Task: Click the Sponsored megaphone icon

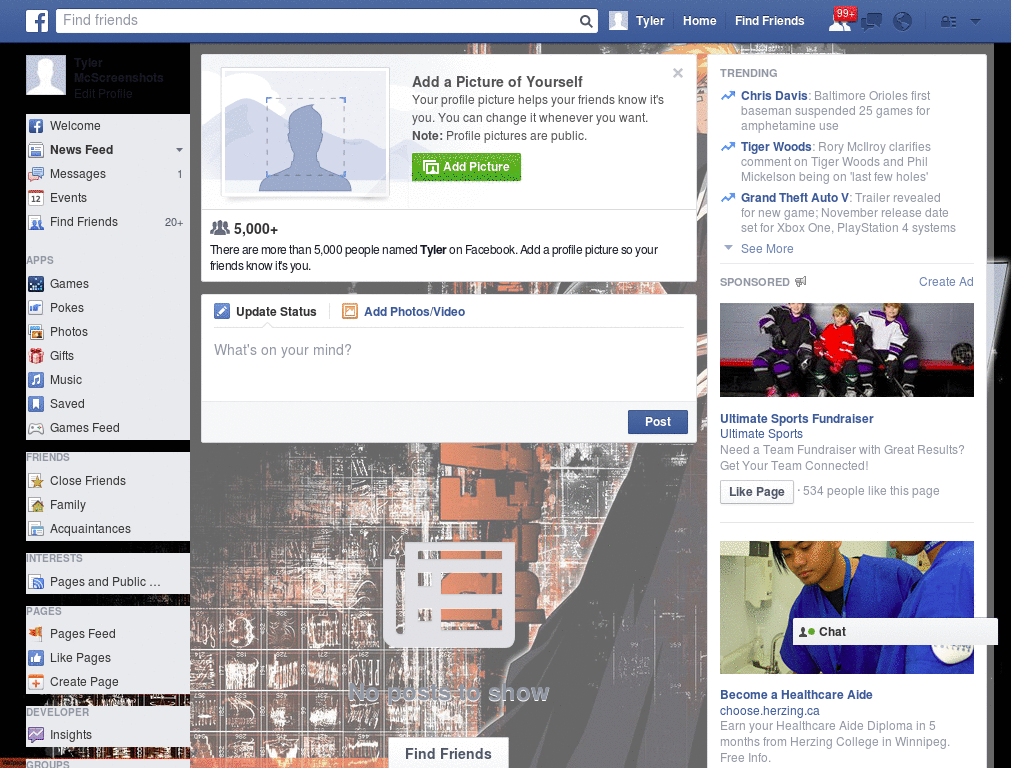Action: point(801,281)
